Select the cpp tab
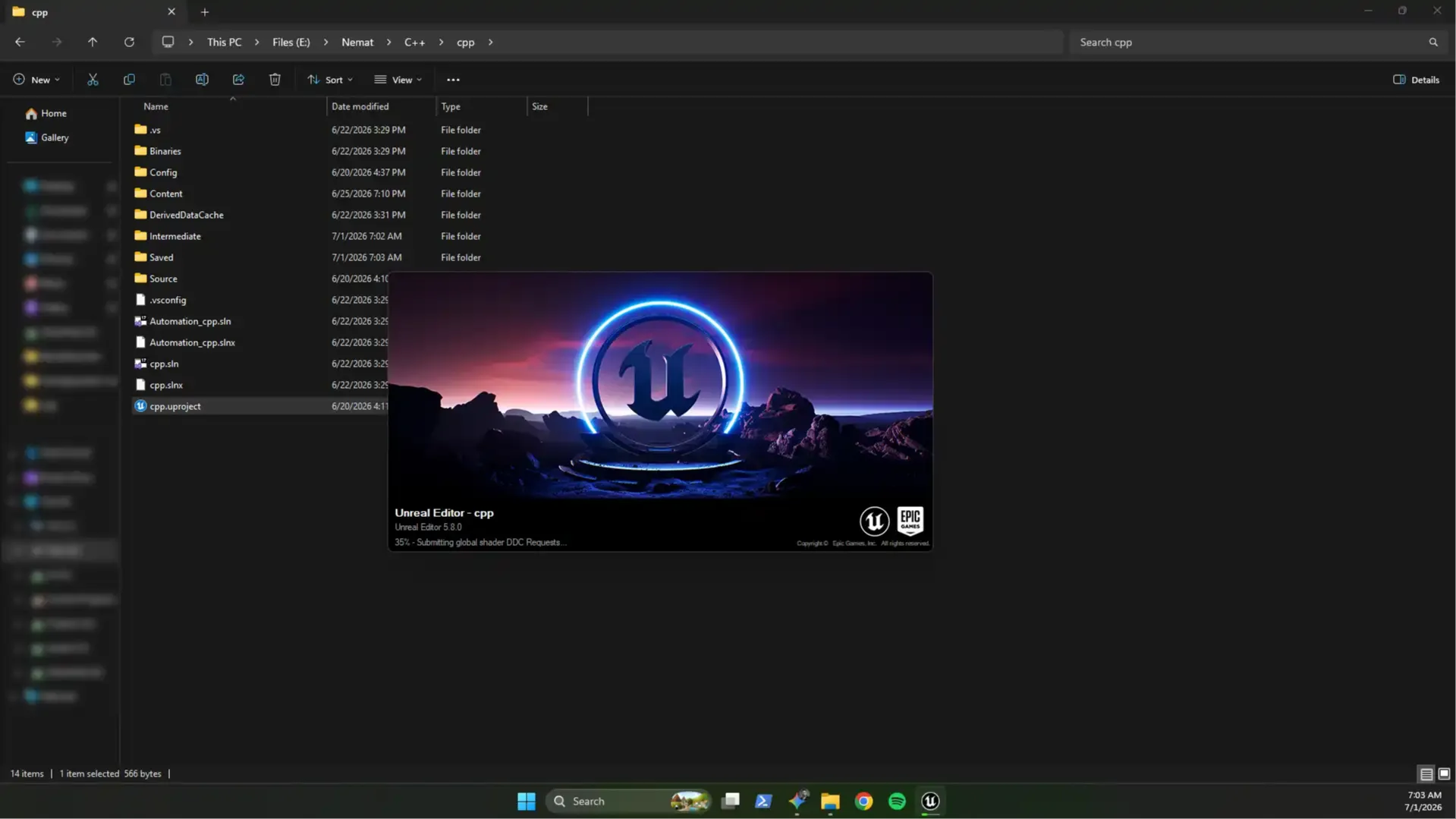The image size is (1456, 819). pyautogui.click(x=95, y=12)
